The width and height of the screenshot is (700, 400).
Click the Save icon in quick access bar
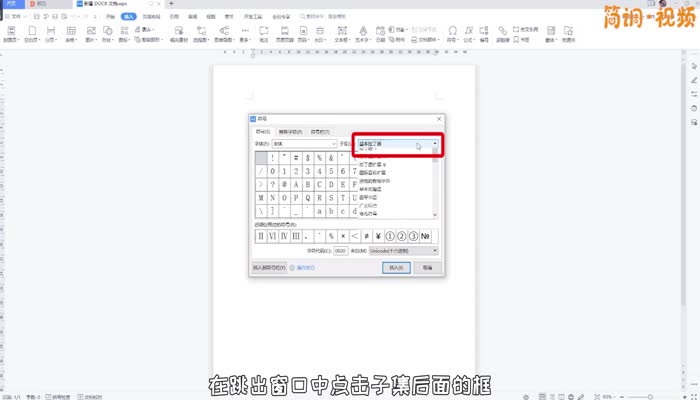(37, 17)
